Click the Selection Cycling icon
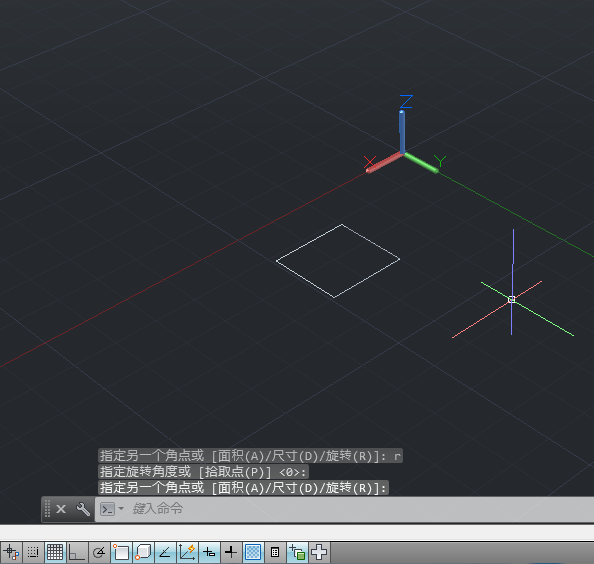The height and width of the screenshot is (564, 594). 297,552
